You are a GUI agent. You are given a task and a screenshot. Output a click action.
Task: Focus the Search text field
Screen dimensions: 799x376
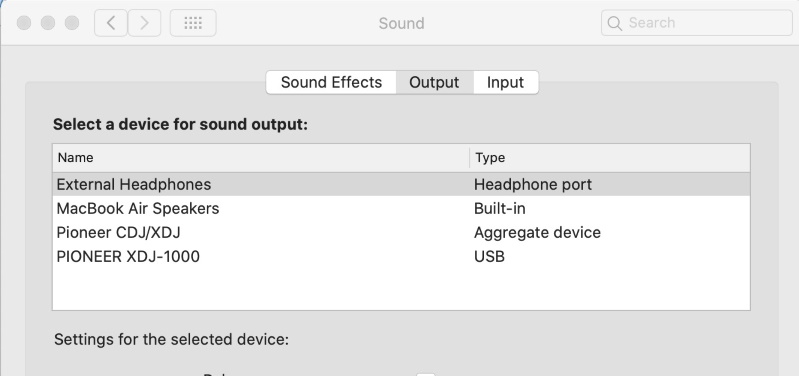click(697, 23)
